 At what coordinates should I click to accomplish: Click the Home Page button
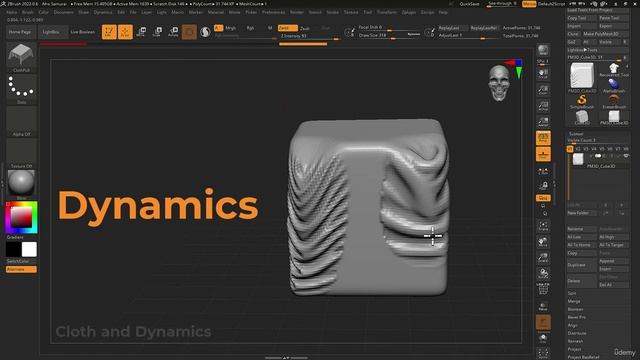click(20, 32)
